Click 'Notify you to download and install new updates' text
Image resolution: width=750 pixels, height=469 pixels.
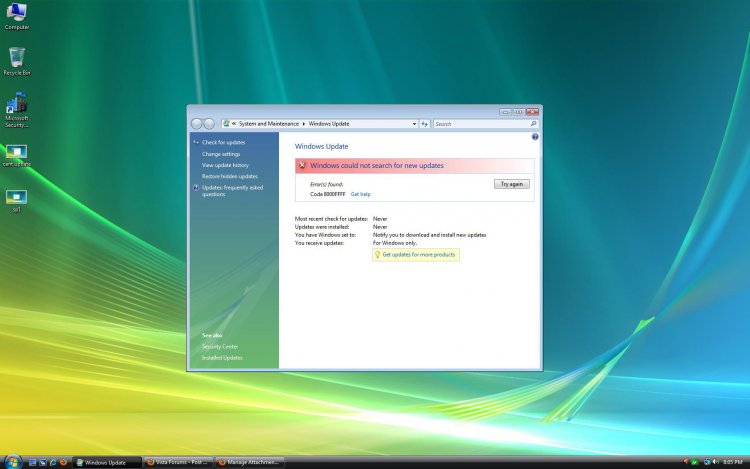(x=430, y=235)
